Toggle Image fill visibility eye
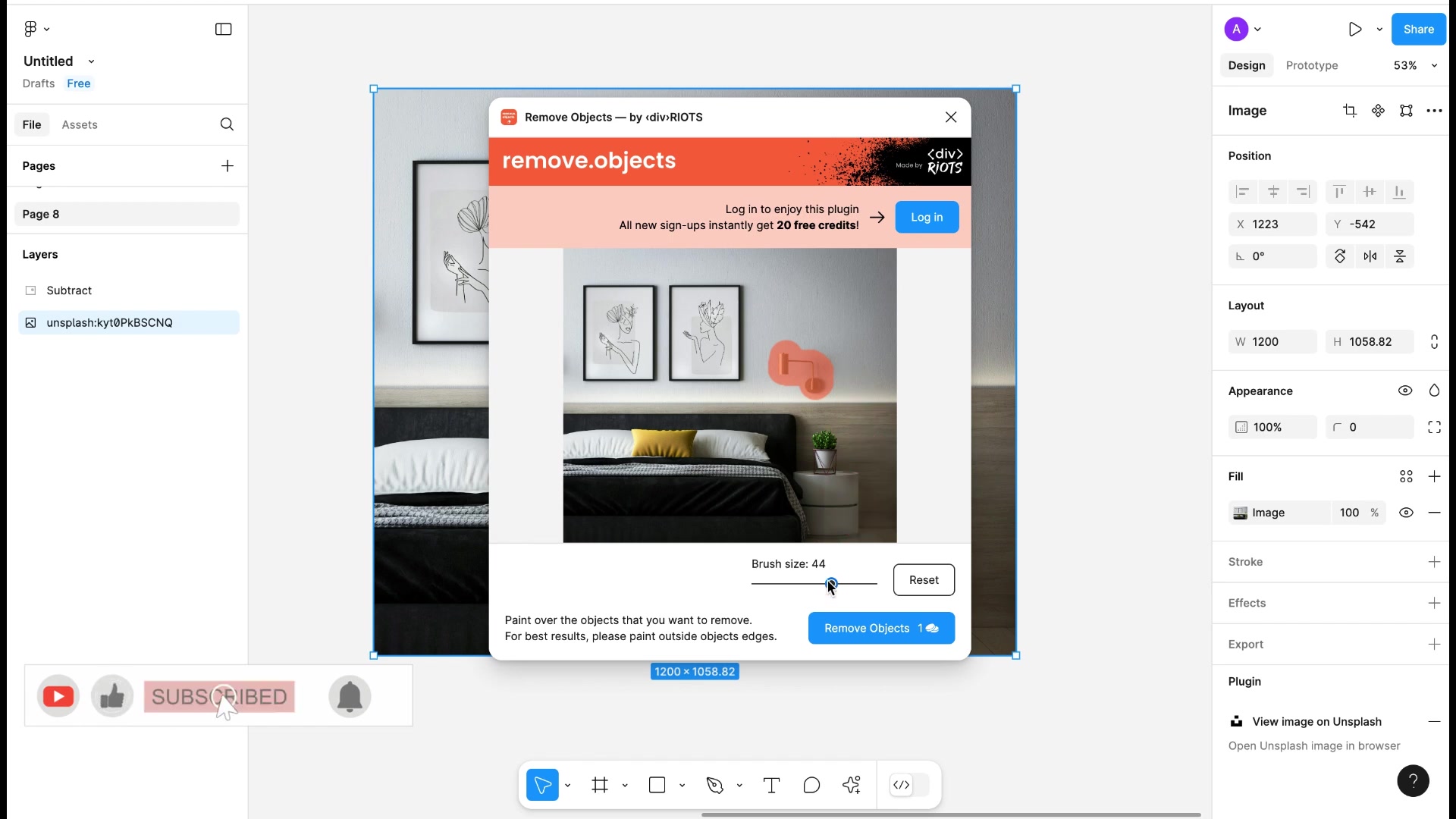Image resolution: width=1456 pixels, height=819 pixels. coord(1406,513)
